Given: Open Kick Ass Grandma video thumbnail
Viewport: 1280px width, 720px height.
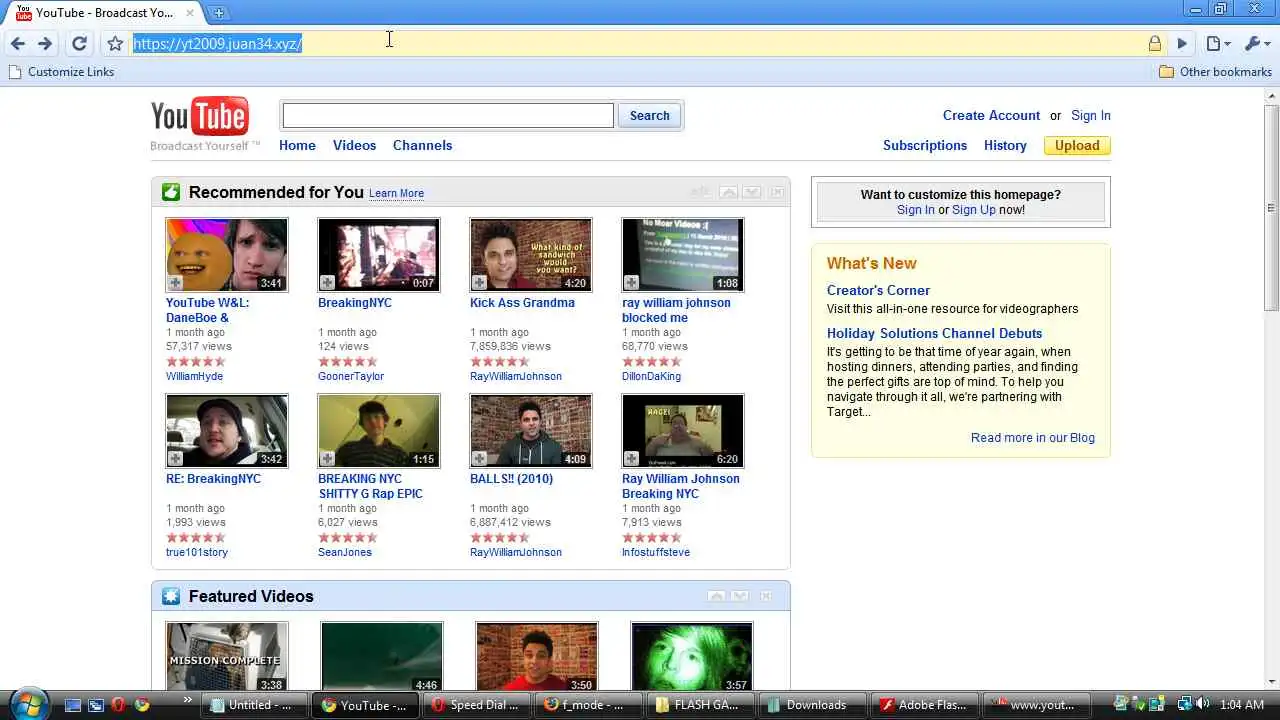Looking at the screenshot, I should click(x=531, y=255).
